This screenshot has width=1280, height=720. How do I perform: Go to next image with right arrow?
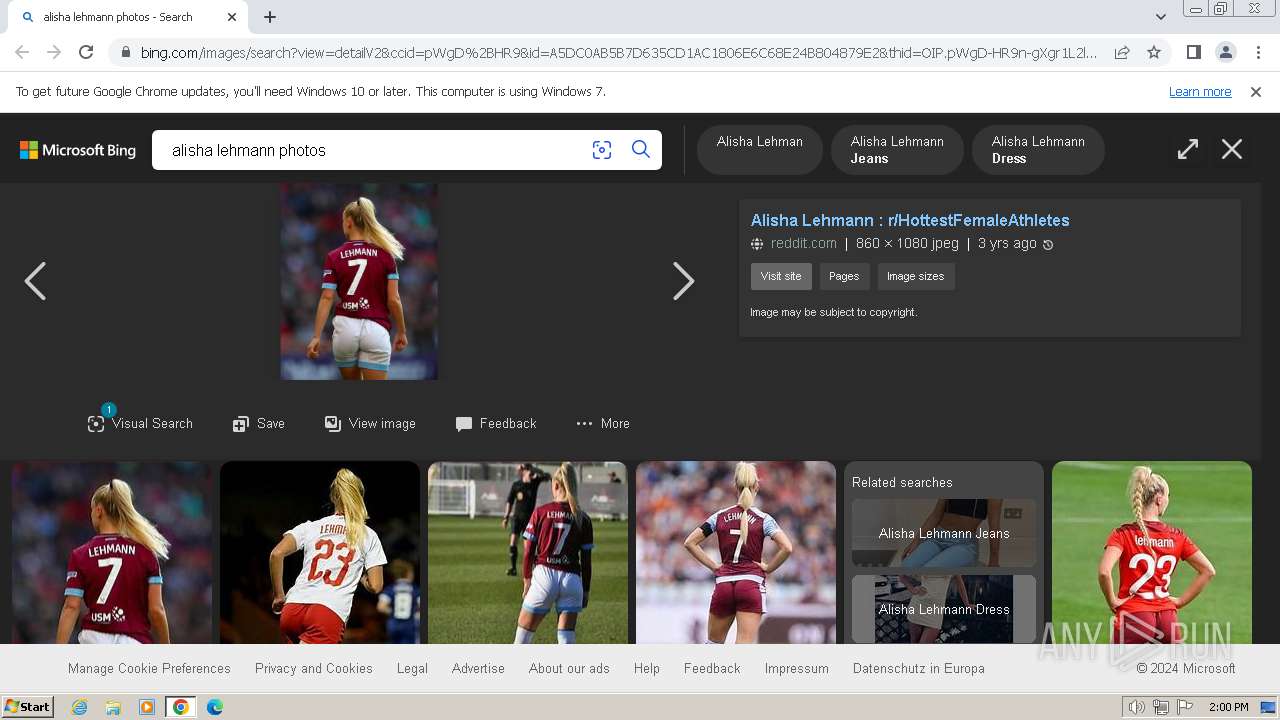click(x=683, y=281)
